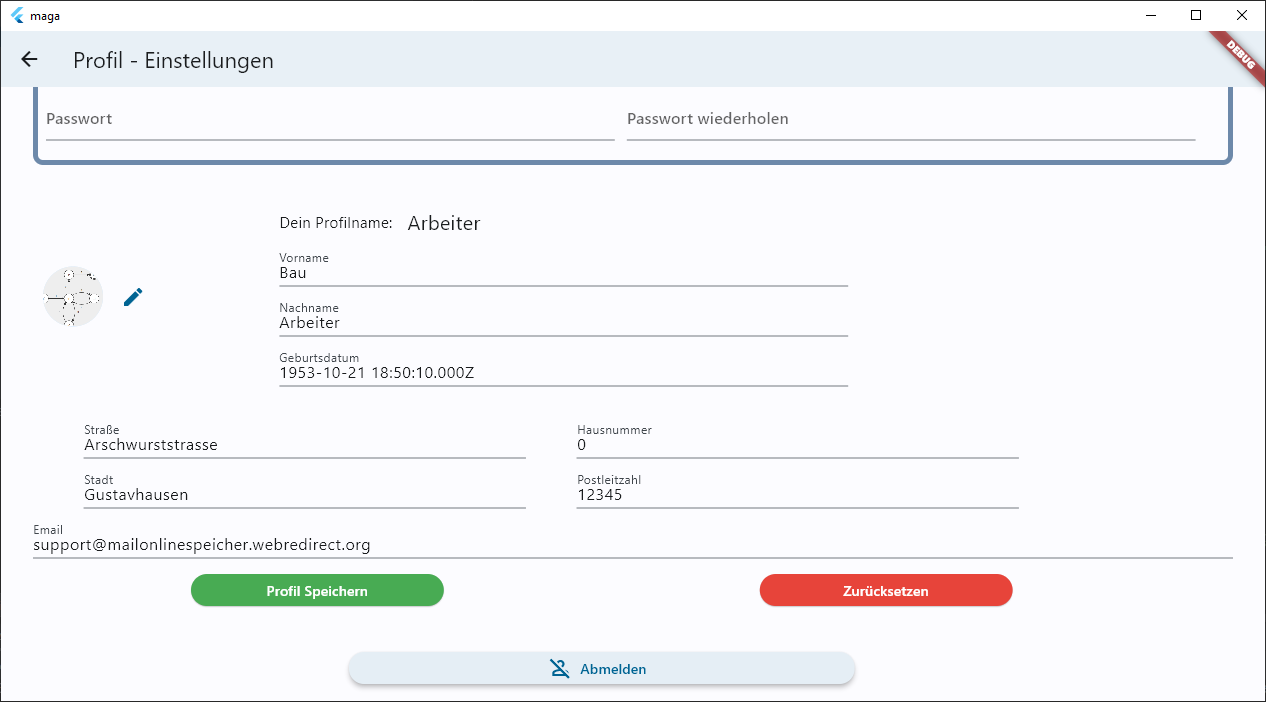
Task: Click the Dein Profilname value beside the label
Action: (444, 223)
